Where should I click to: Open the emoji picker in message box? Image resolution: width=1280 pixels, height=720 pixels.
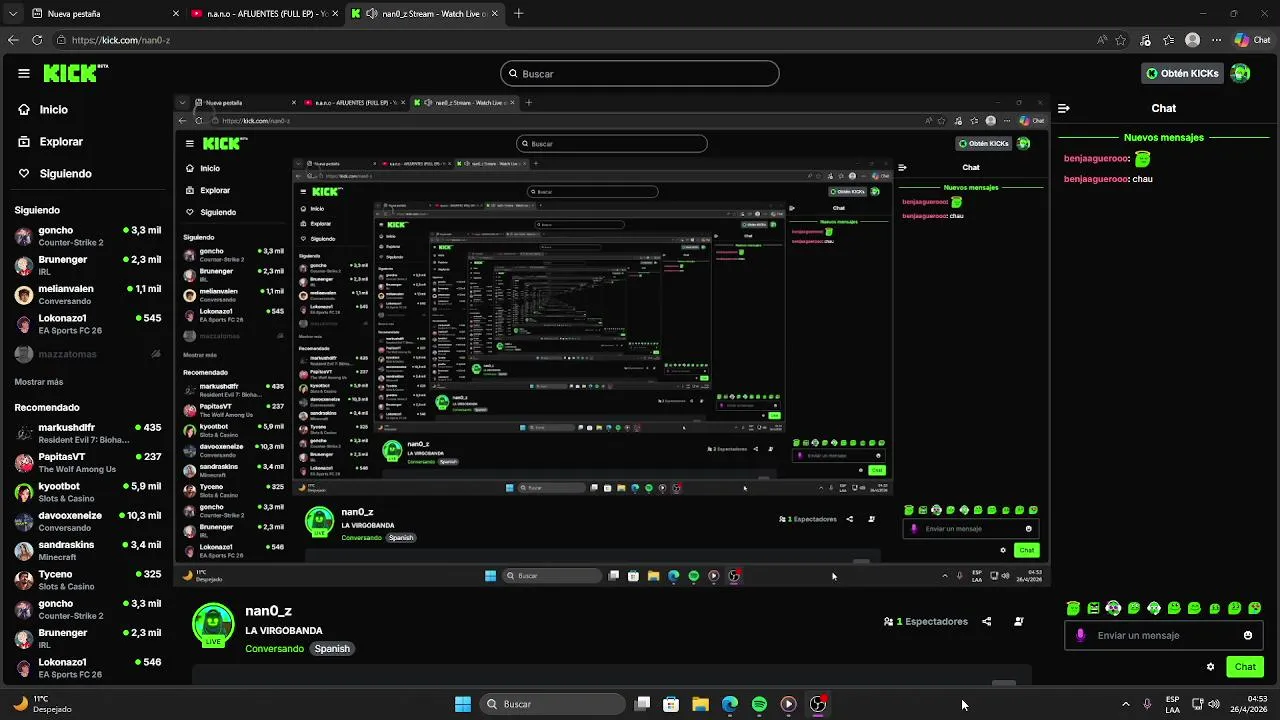tap(1248, 635)
